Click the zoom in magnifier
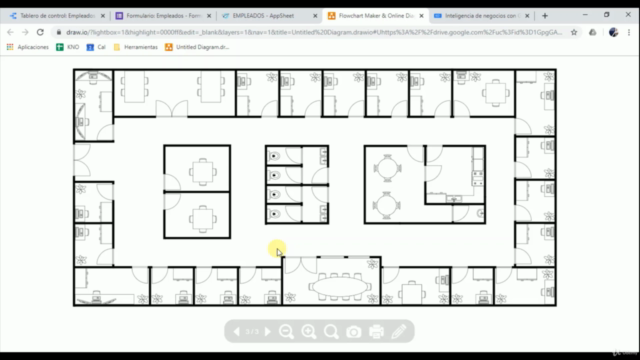Image resolution: width=640 pixels, height=360 pixels. click(x=309, y=331)
